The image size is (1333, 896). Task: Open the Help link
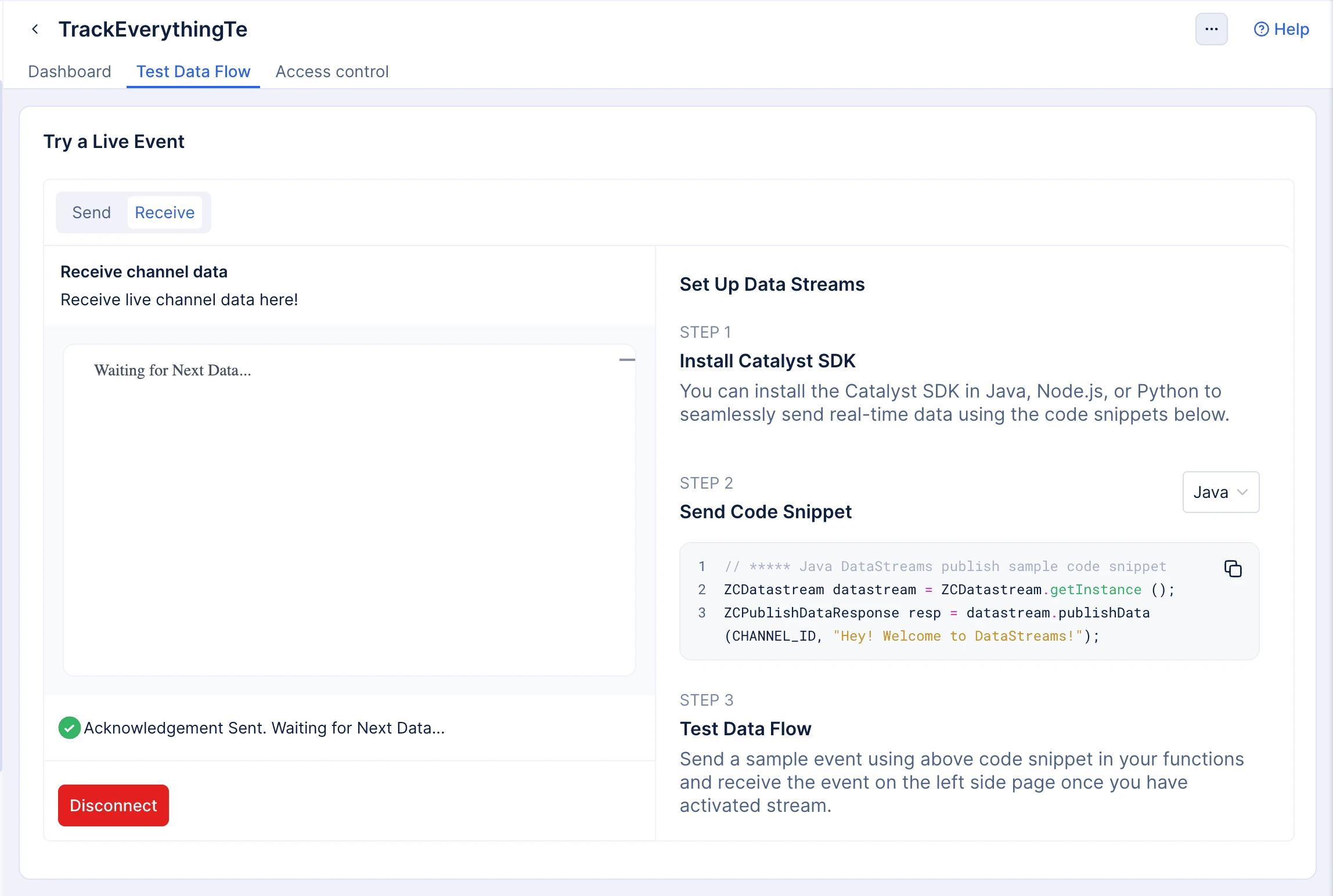1281,29
